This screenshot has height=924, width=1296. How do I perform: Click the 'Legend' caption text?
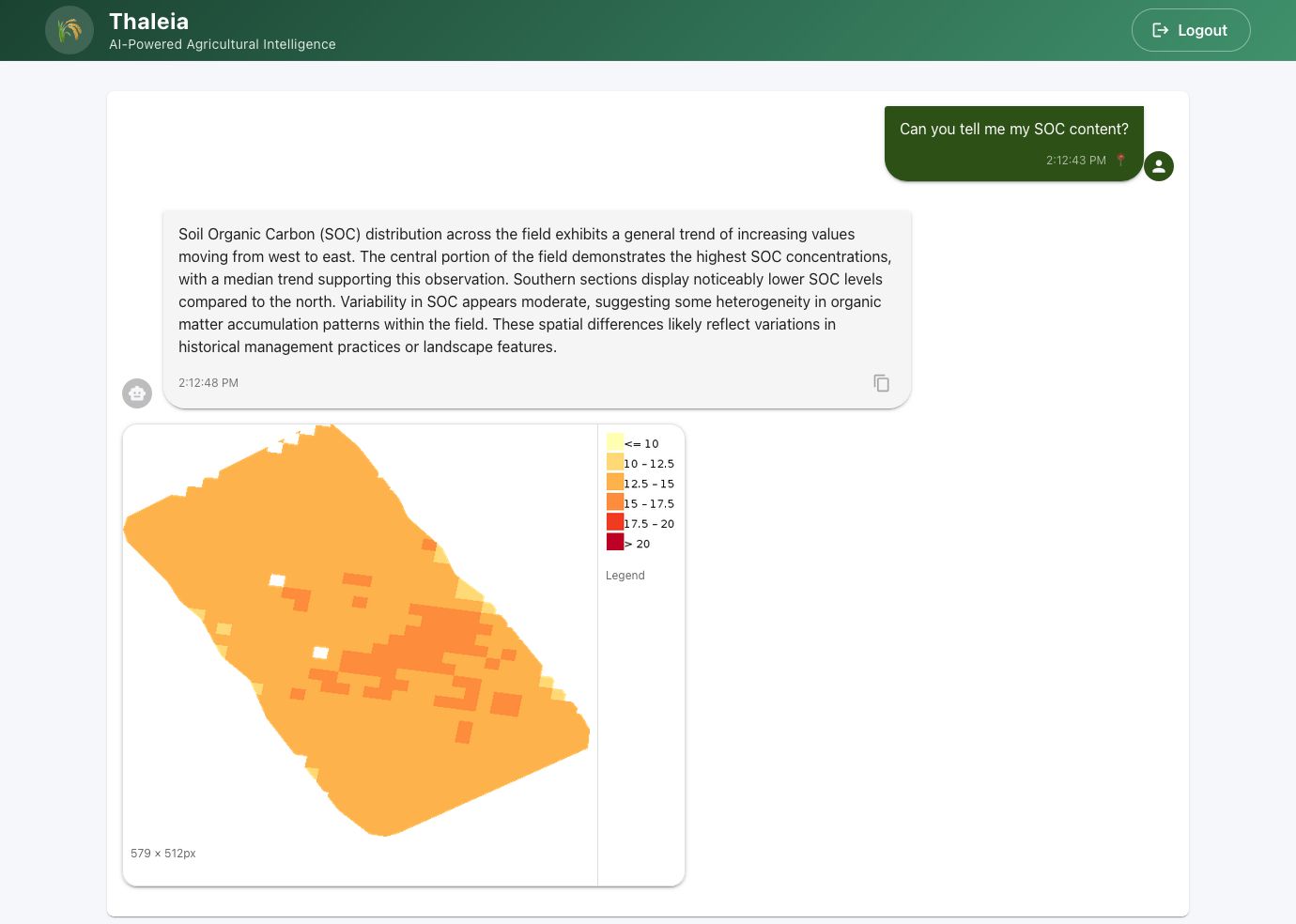point(625,576)
